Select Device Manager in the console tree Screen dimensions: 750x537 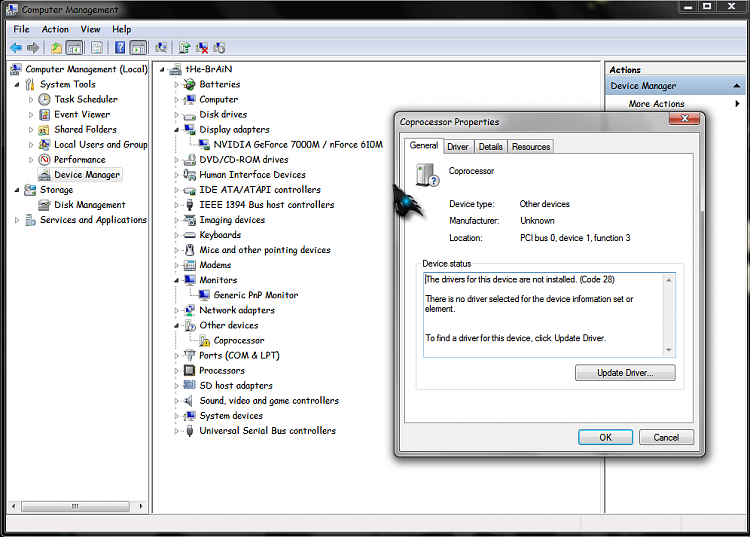pyautogui.click(x=87, y=175)
